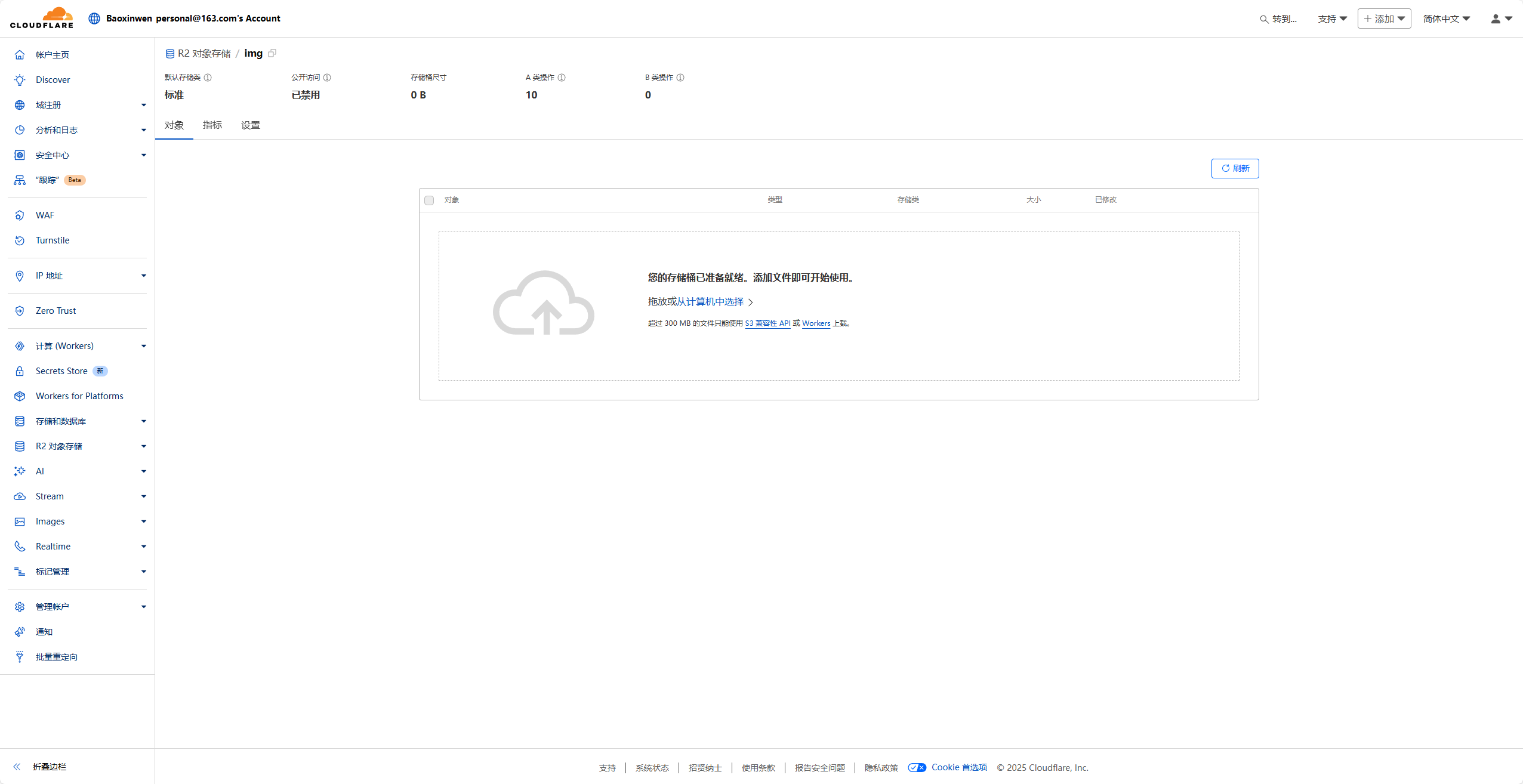1523x784 pixels.
Task: Click the 分析和日志 chart icon
Action: coord(20,130)
